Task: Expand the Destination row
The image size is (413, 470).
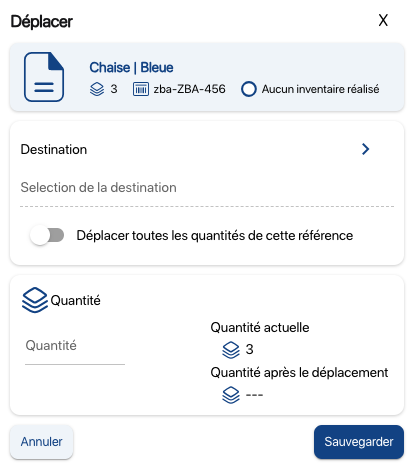Action: 207,149
